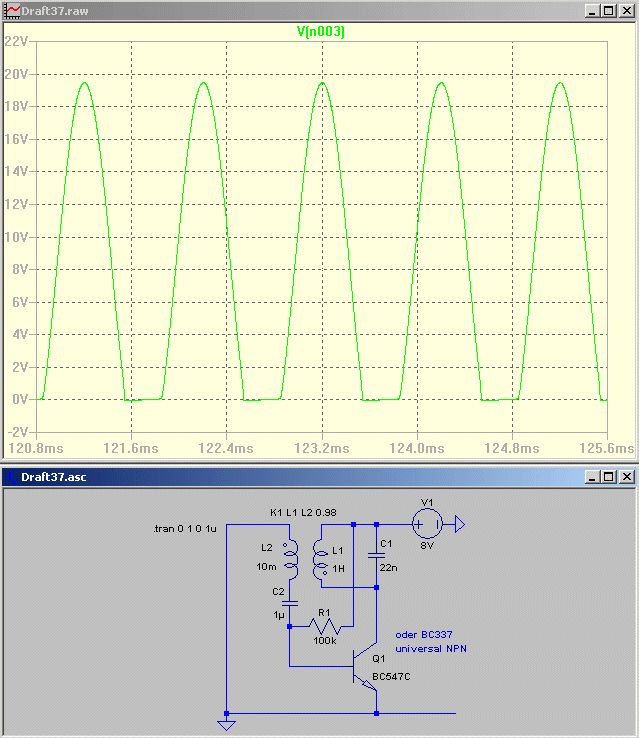The width and height of the screenshot is (639, 738).
Task: Click the K1 L1 L2 0.98 directive
Action: click(x=303, y=513)
